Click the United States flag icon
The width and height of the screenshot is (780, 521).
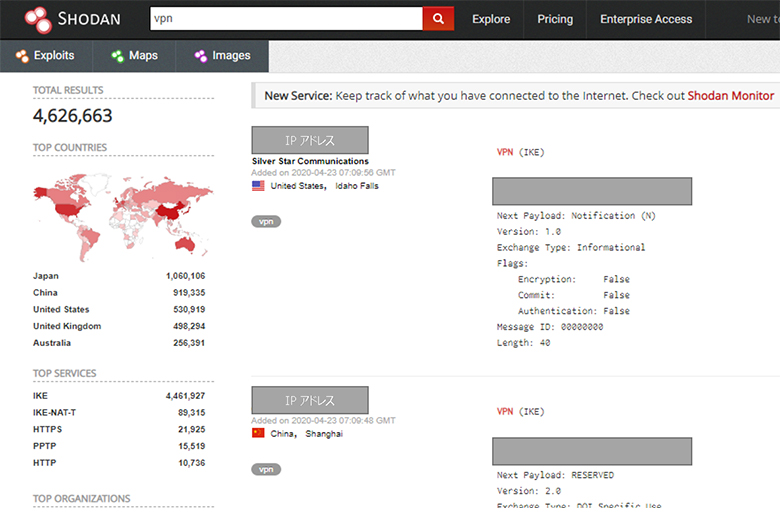tap(258, 186)
